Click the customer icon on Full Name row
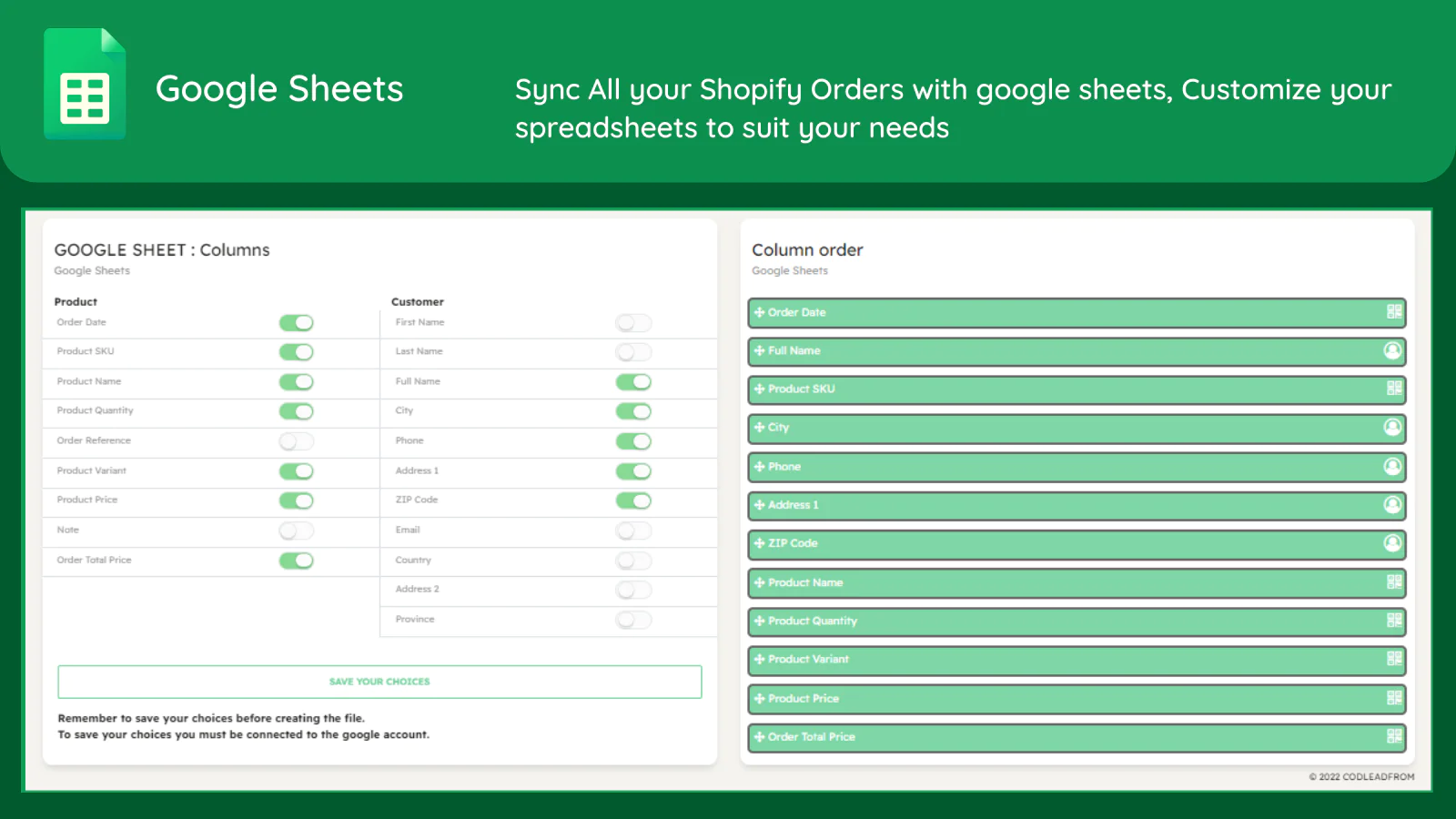Viewport: 1456px width, 819px height. pyautogui.click(x=1392, y=350)
